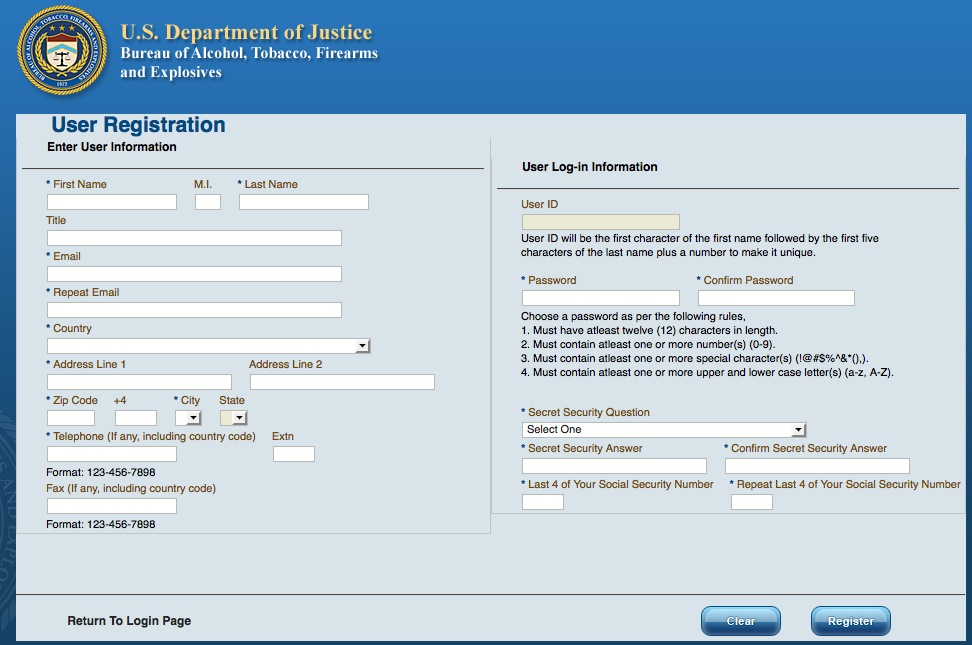Click the Address Line 1 field

[139, 382]
